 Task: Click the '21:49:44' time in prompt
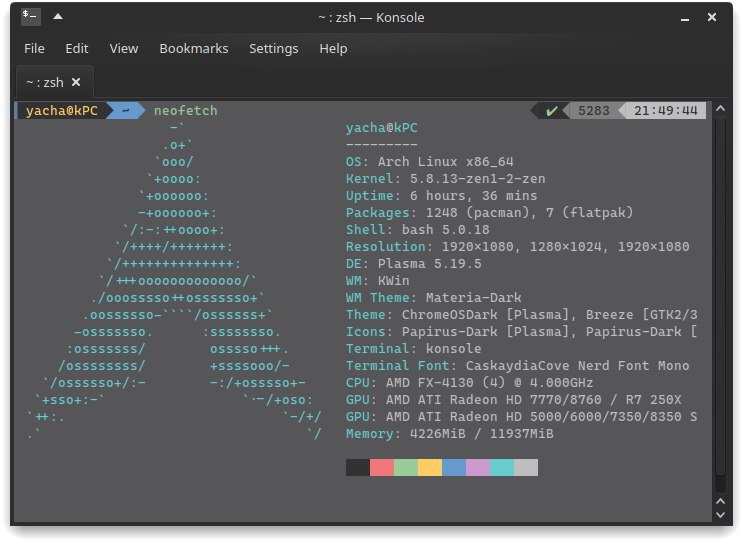pos(666,111)
